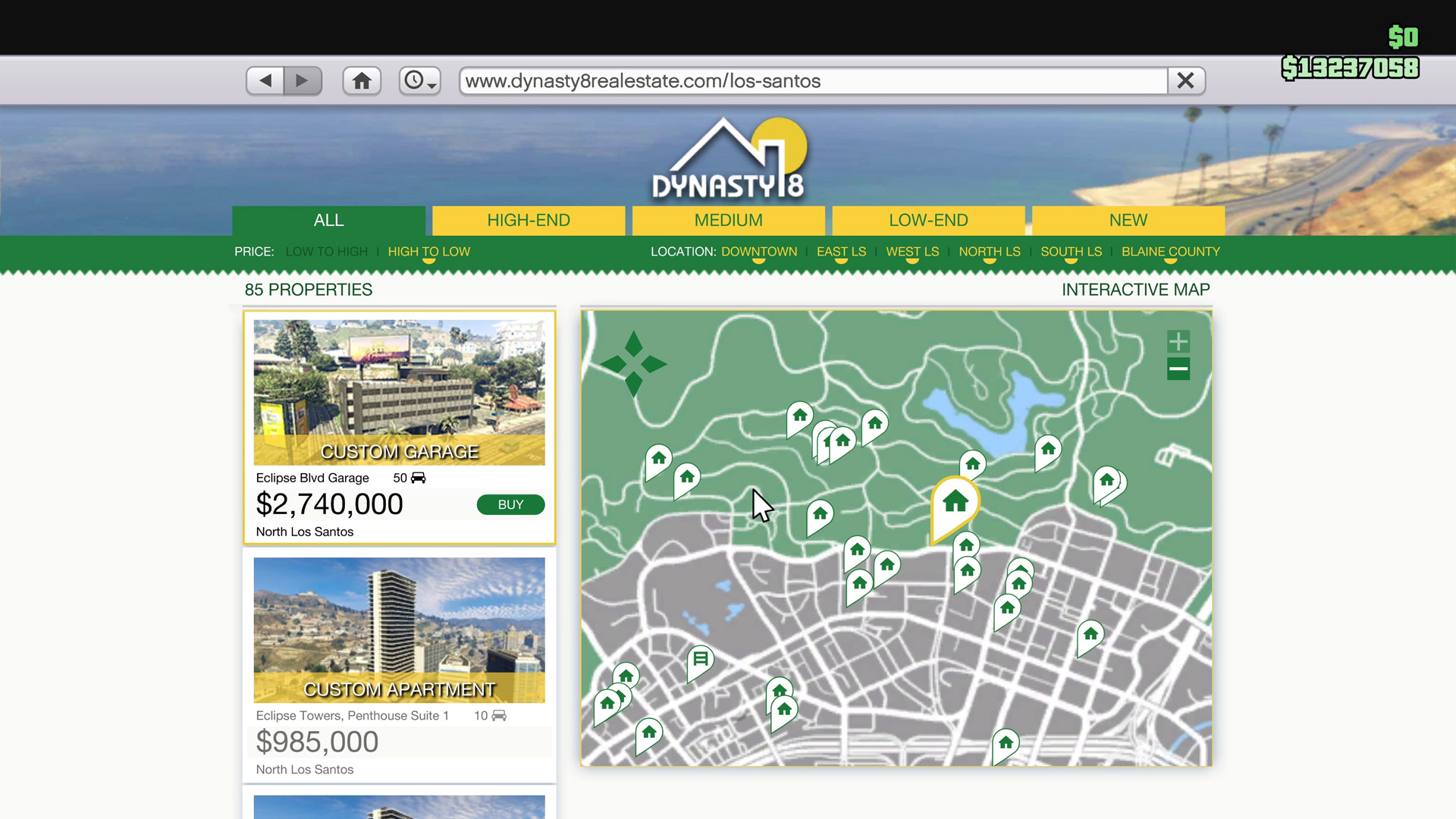Screen dimensions: 1456x819
Task: Zoom in on the interactive map
Action: (1178, 341)
